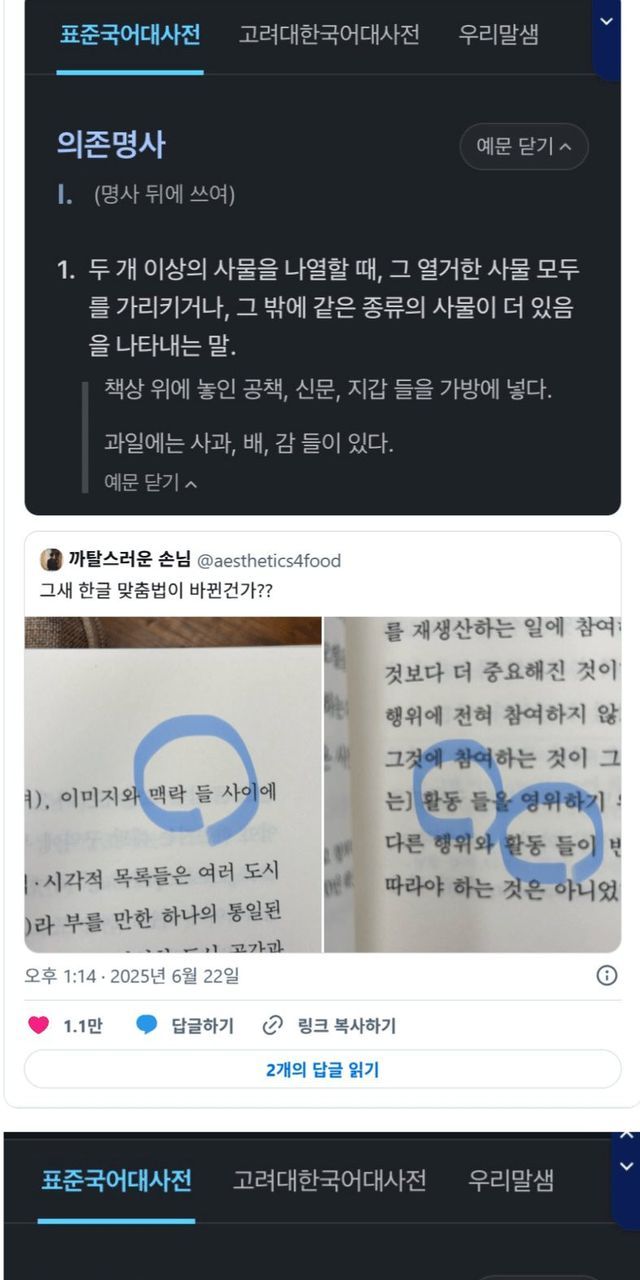Select the top 표준국어대사전 tab
This screenshot has width=640, height=1280.
(x=130, y=35)
